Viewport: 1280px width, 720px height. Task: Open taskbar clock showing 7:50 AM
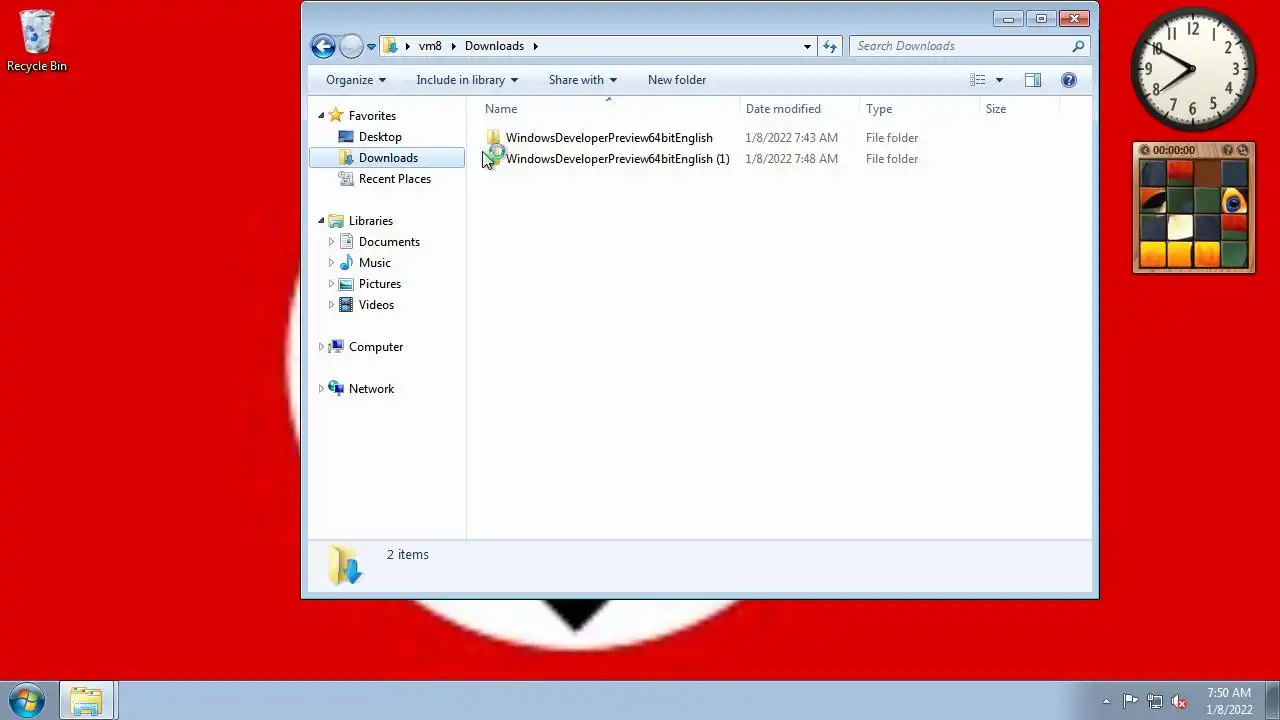coord(1229,701)
